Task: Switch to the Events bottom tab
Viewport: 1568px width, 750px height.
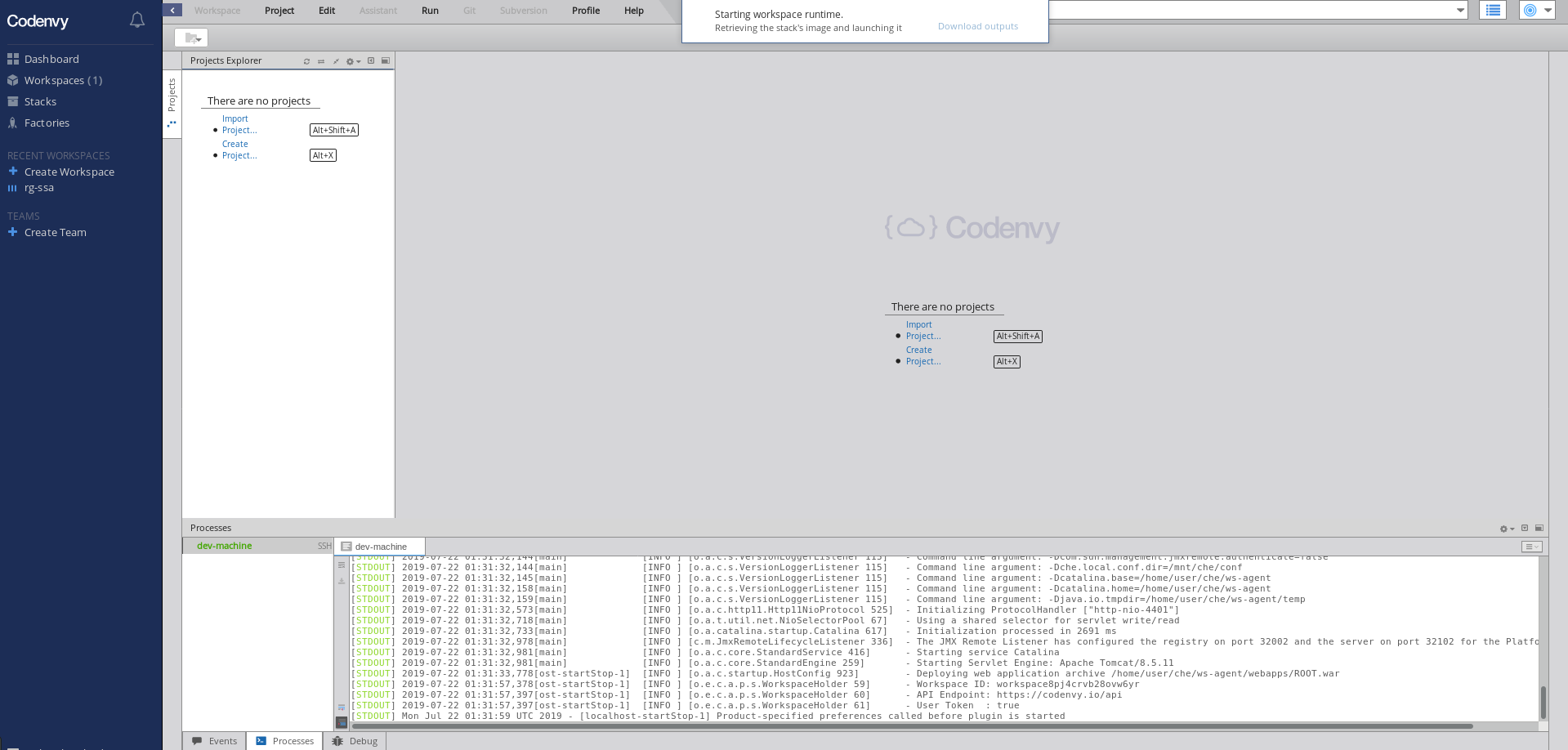Action: pyautogui.click(x=215, y=741)
